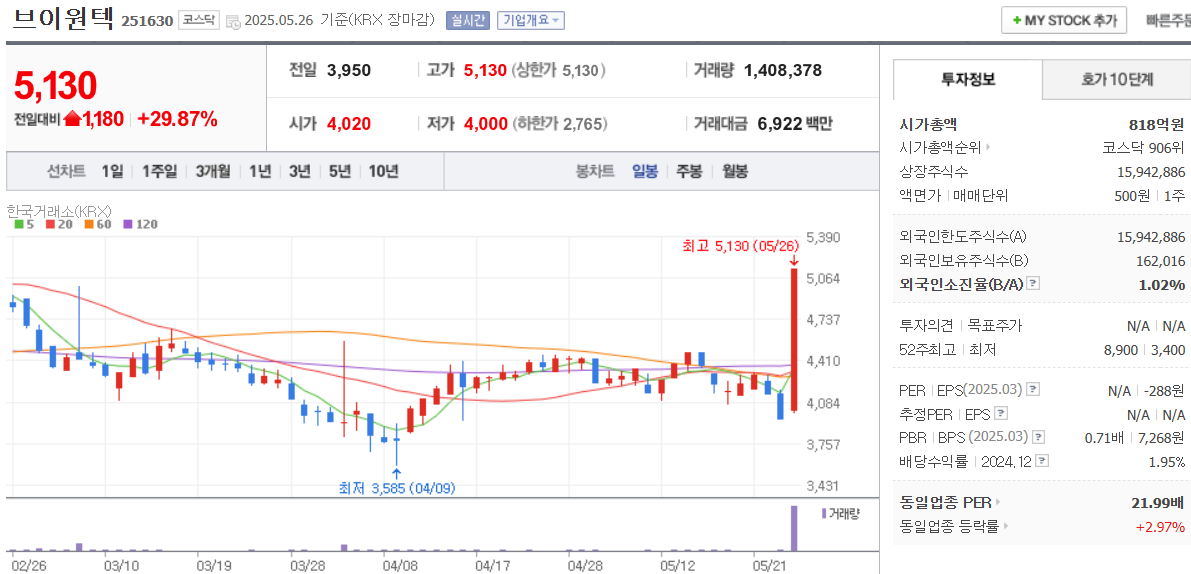1191x574 pixels.
Task: Click the red up-arrow icon beside 1,180
Action: (72, 119)
